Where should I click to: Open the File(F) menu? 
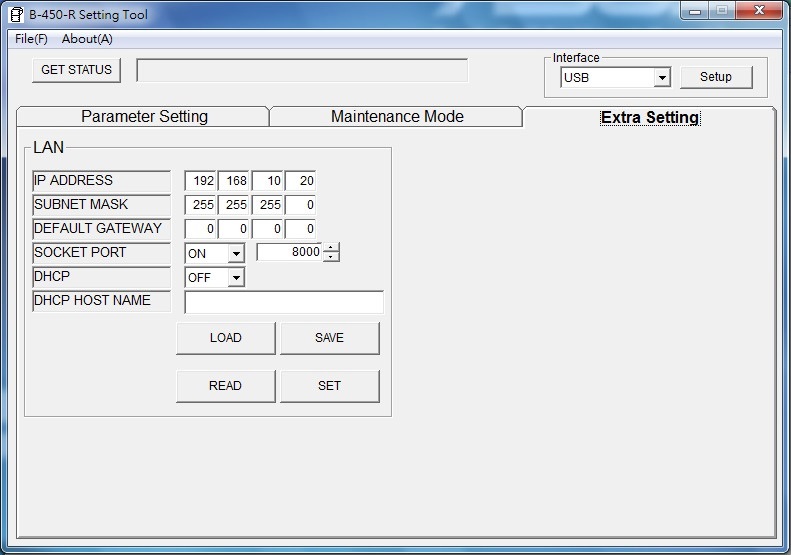click(31, 39)
